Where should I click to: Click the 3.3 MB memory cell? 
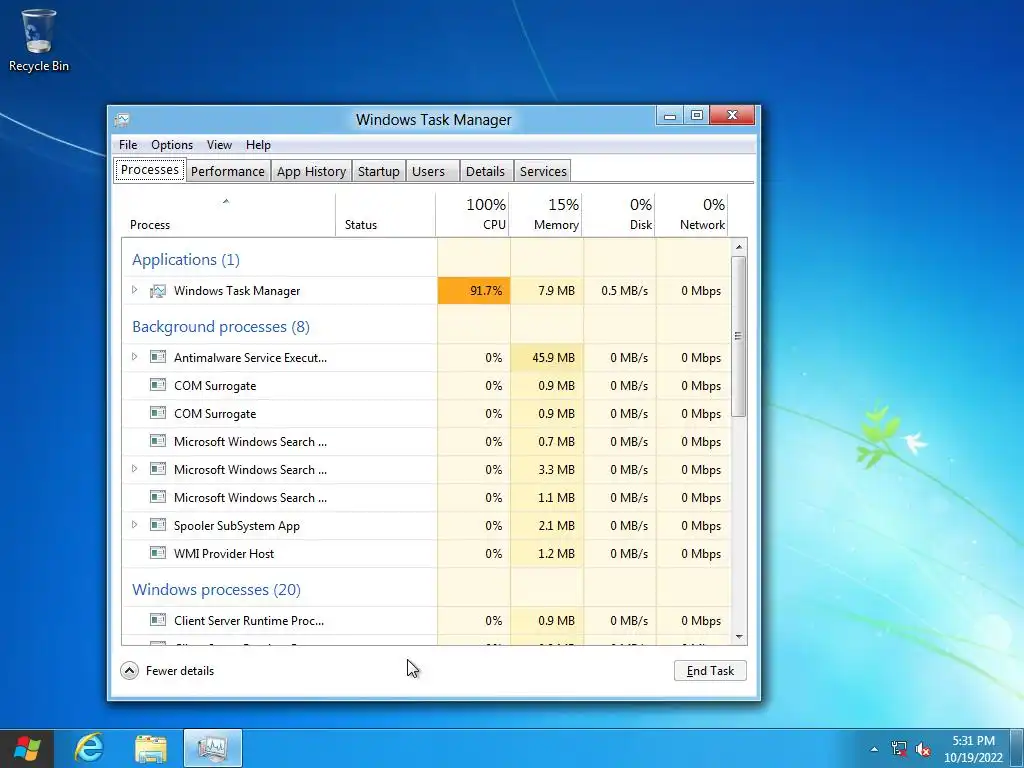point(547,470)
